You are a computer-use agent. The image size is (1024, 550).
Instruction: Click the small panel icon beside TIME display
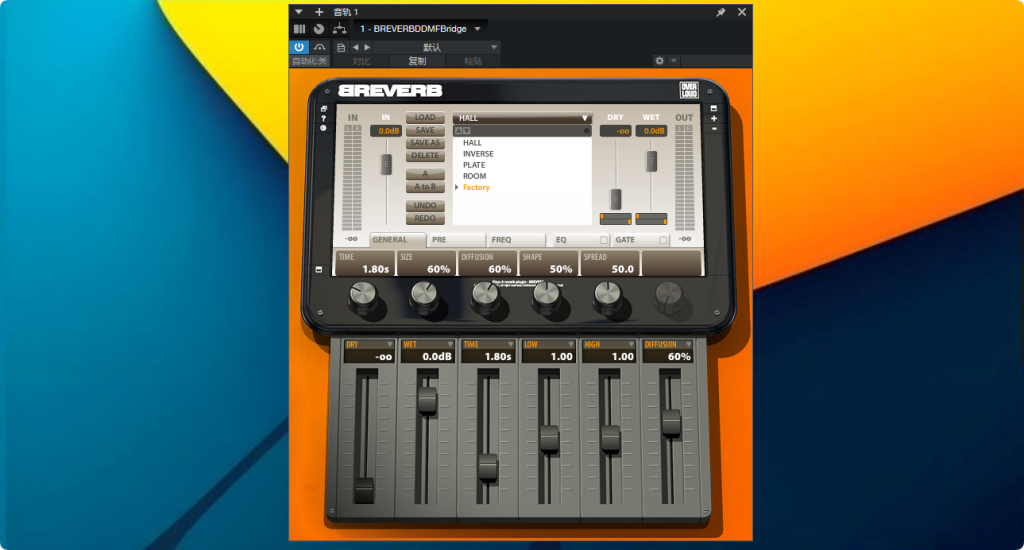[319, 269]
